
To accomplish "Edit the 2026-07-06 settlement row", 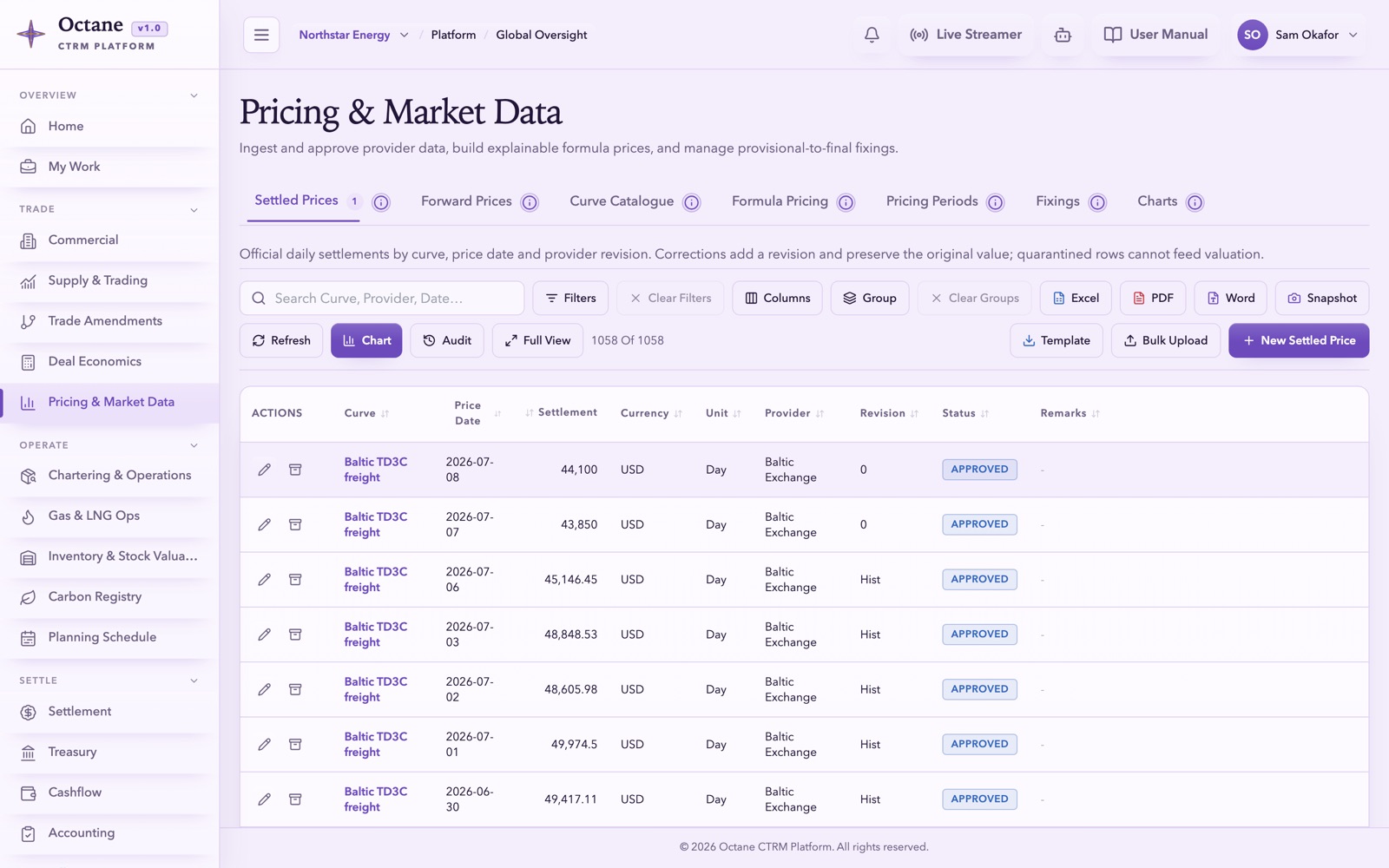I will 264,579.
